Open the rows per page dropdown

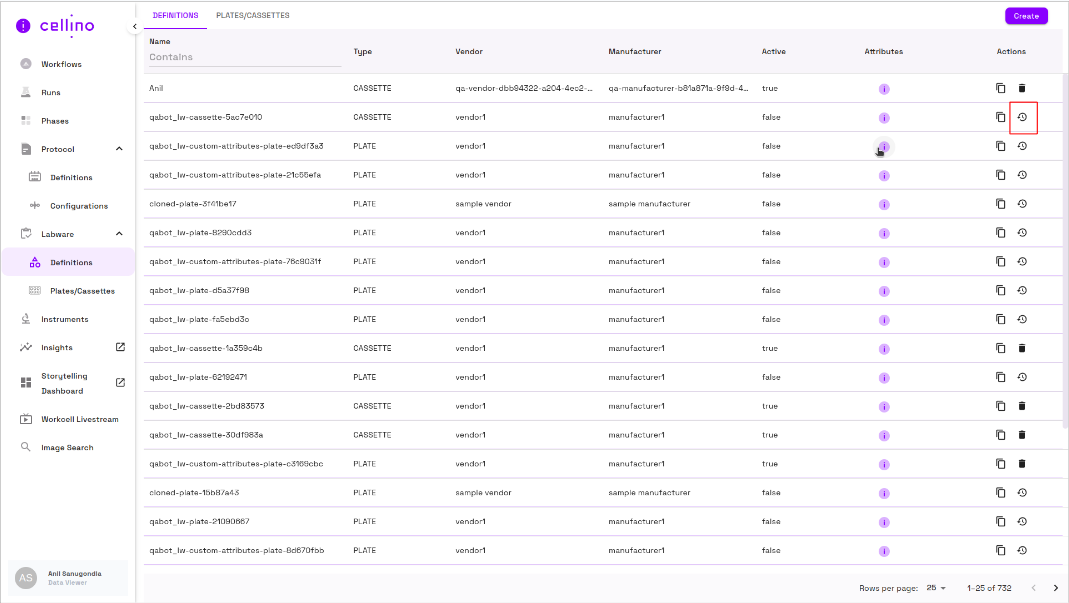click(x=936, y=588)
